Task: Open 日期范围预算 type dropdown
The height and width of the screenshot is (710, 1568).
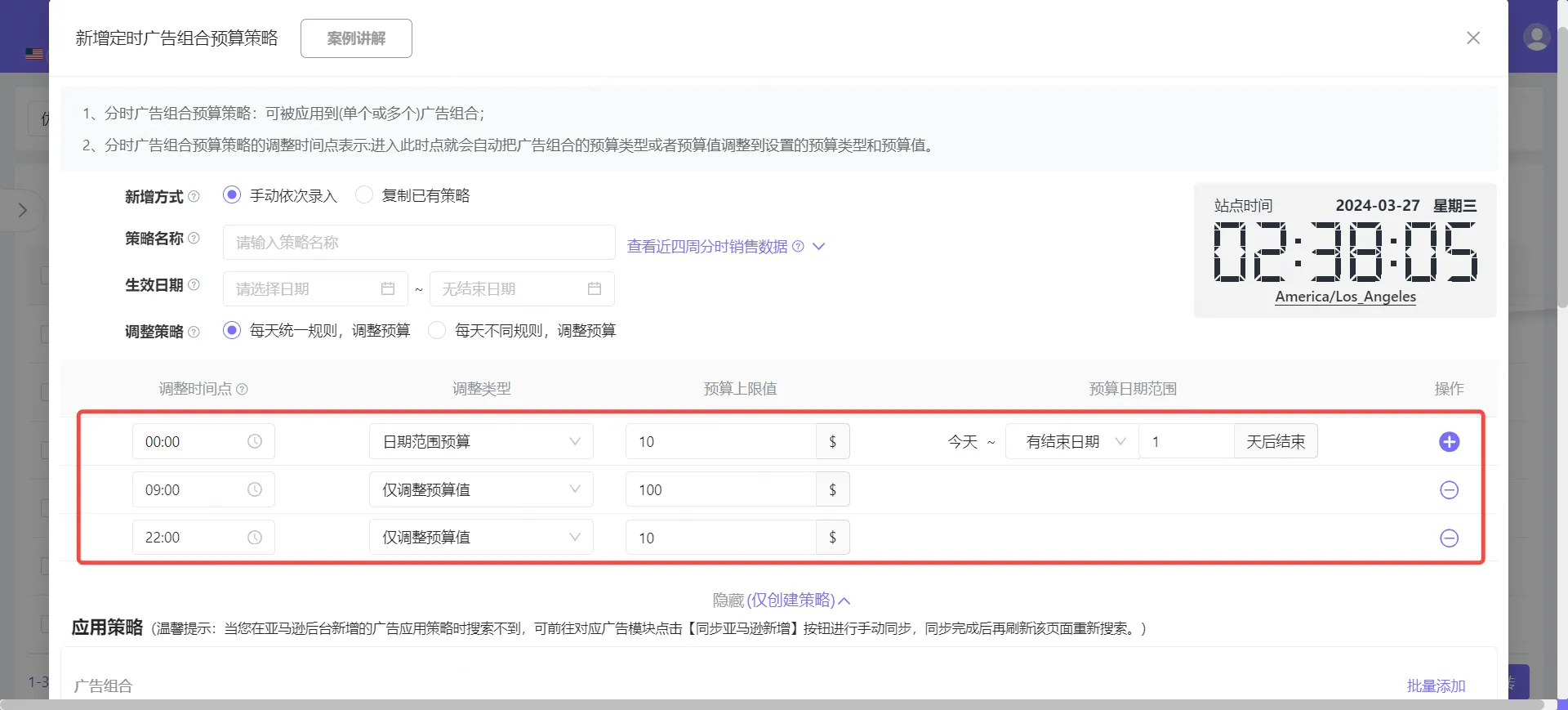Action: point(481,441)
